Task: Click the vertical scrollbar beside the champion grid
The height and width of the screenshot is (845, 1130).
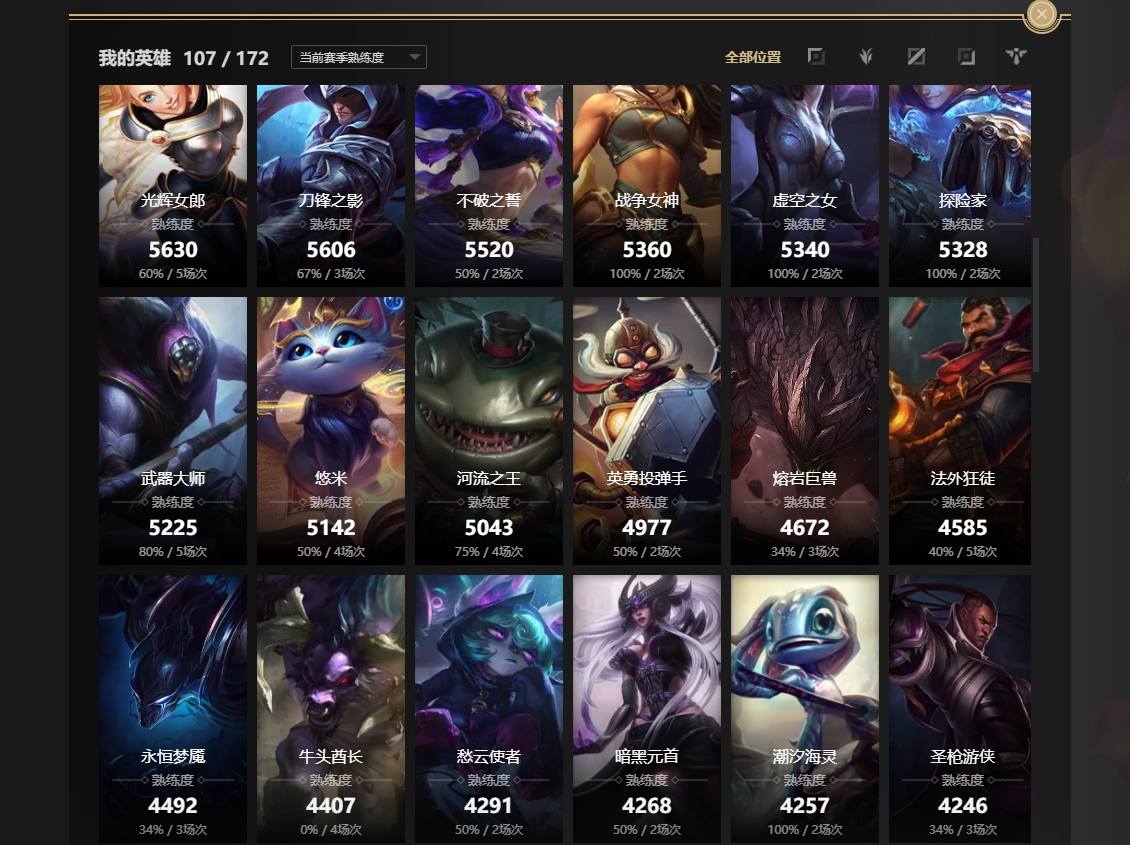Action: point(1036,305)
